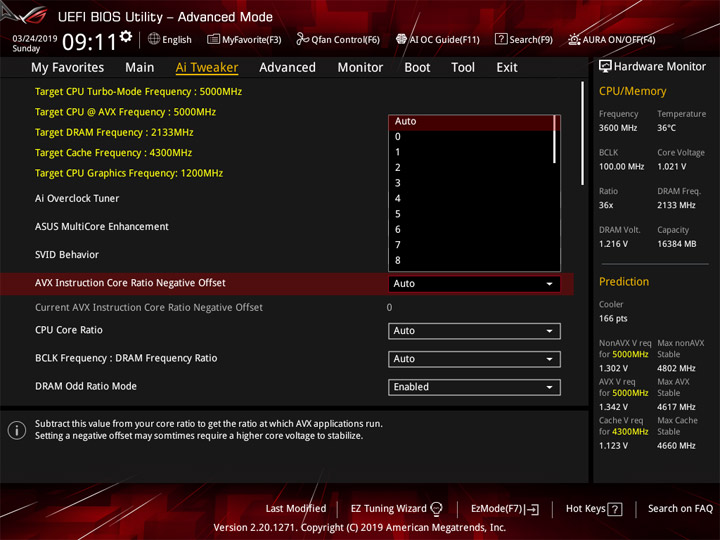The height and width of the screenshot is (540, 720).
Task: Switch to EzMode(F7)
Action: (x=497, y=509)
